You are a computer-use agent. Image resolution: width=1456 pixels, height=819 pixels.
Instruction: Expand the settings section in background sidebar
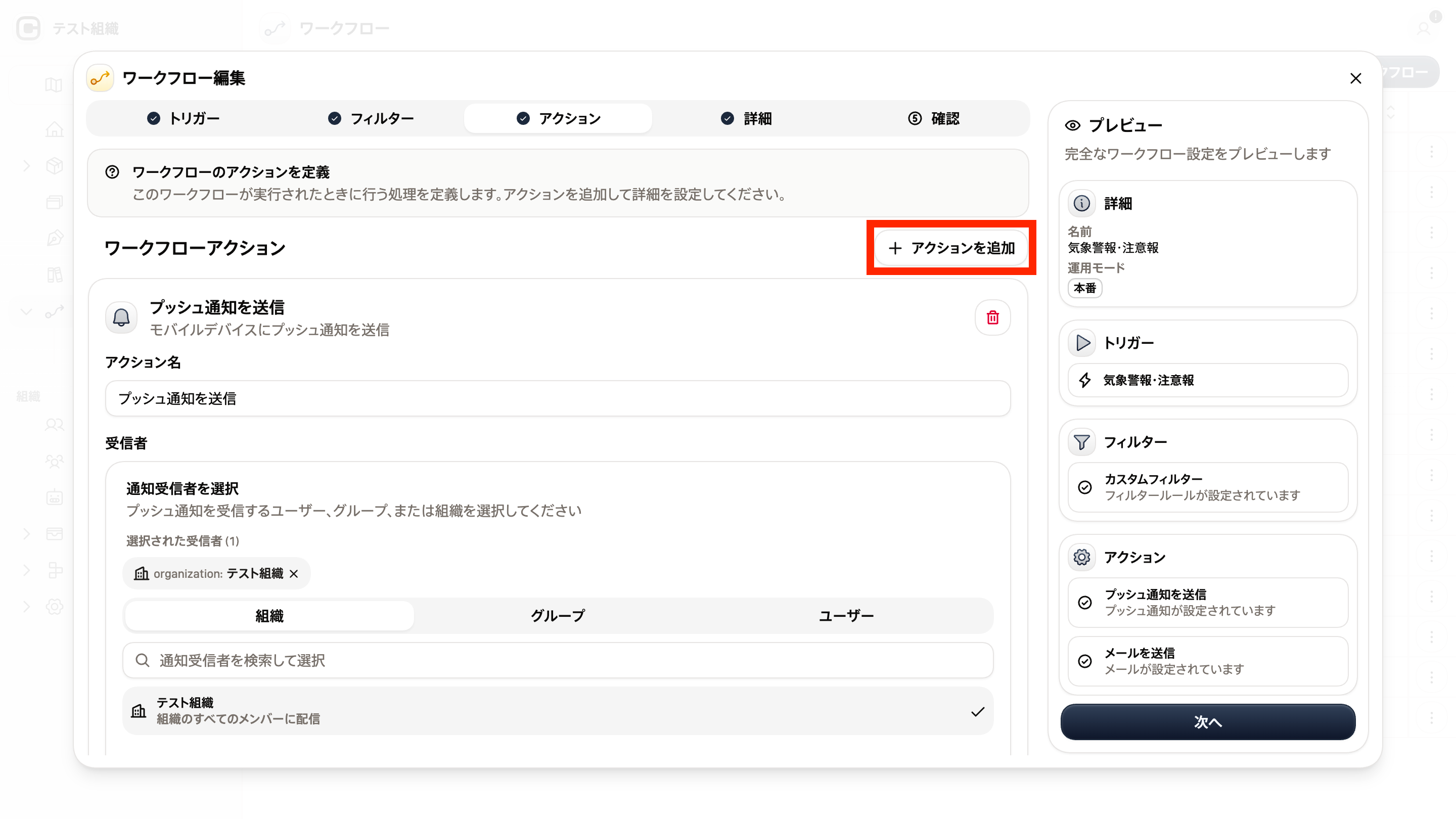27,607
